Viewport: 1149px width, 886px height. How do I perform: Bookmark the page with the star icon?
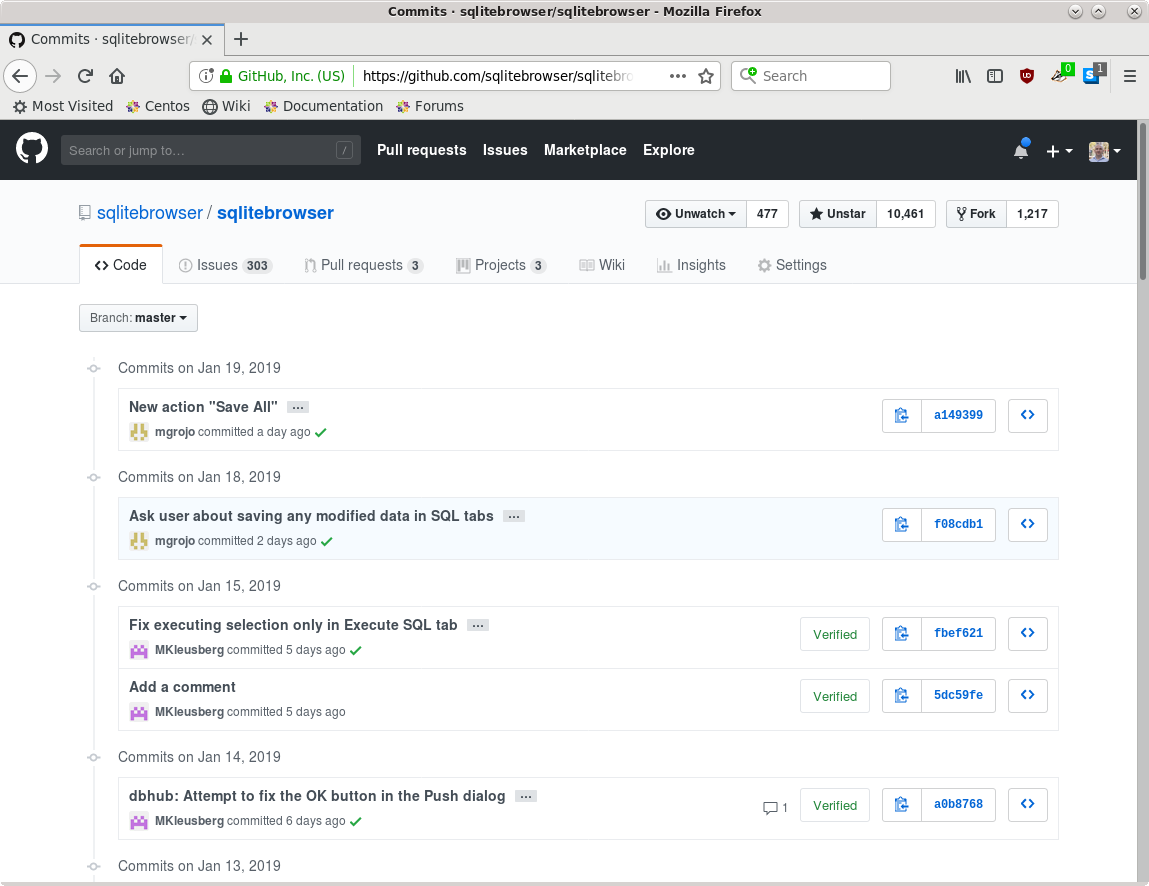click(x=706, y=75)
